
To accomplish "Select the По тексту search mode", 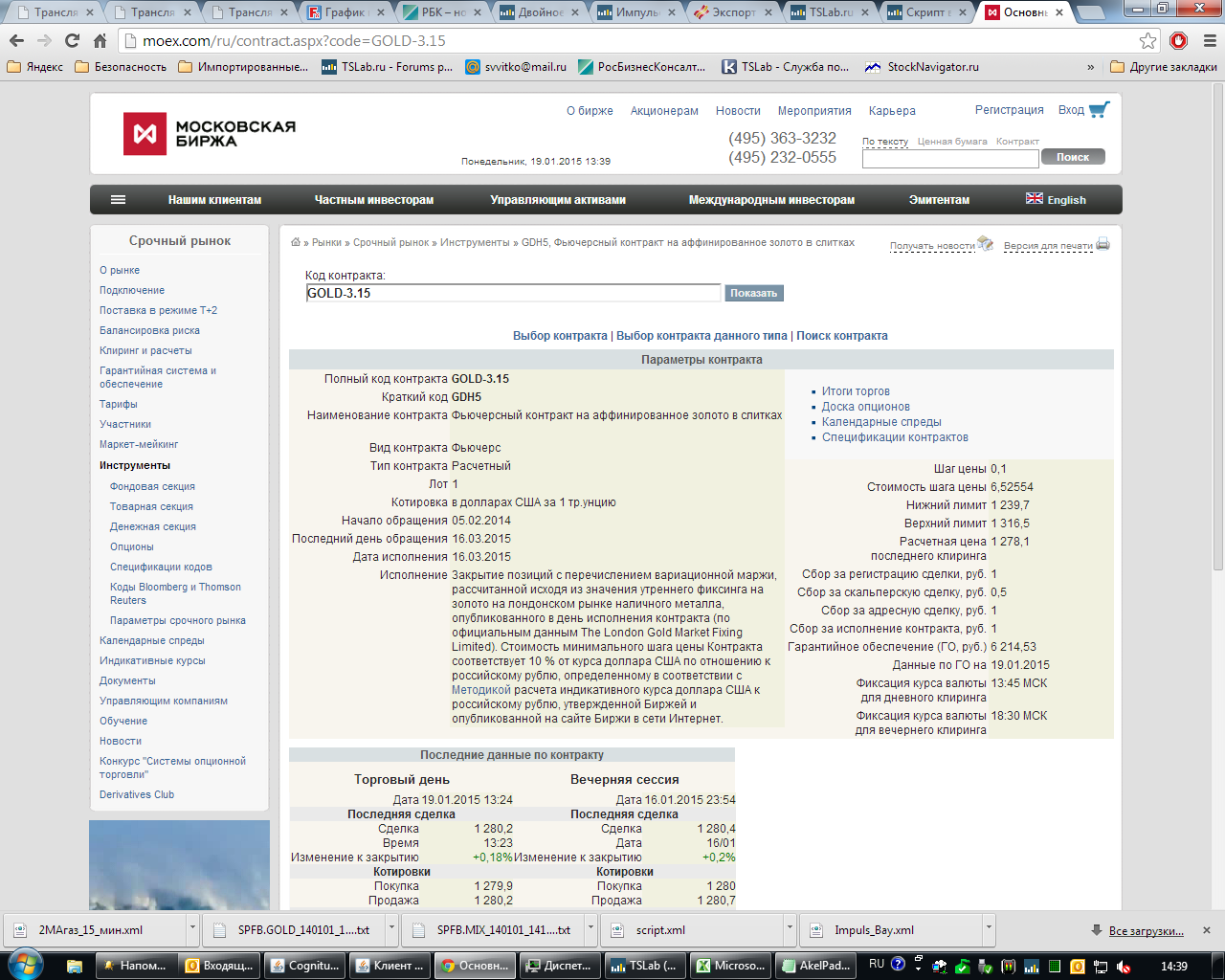I will tap(885, 142).
